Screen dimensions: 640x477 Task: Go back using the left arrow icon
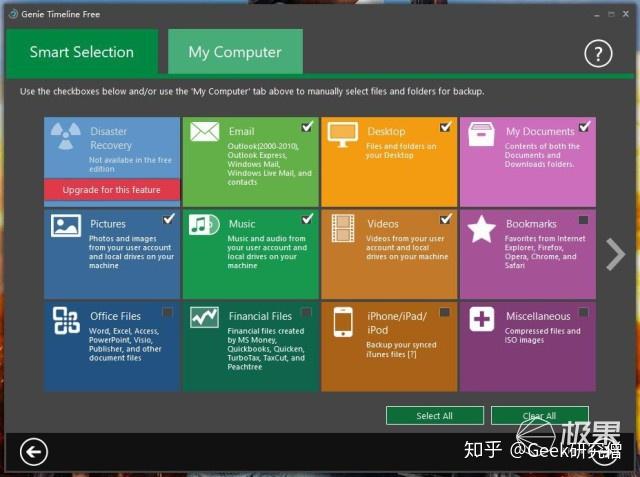(x=34, y=451)
